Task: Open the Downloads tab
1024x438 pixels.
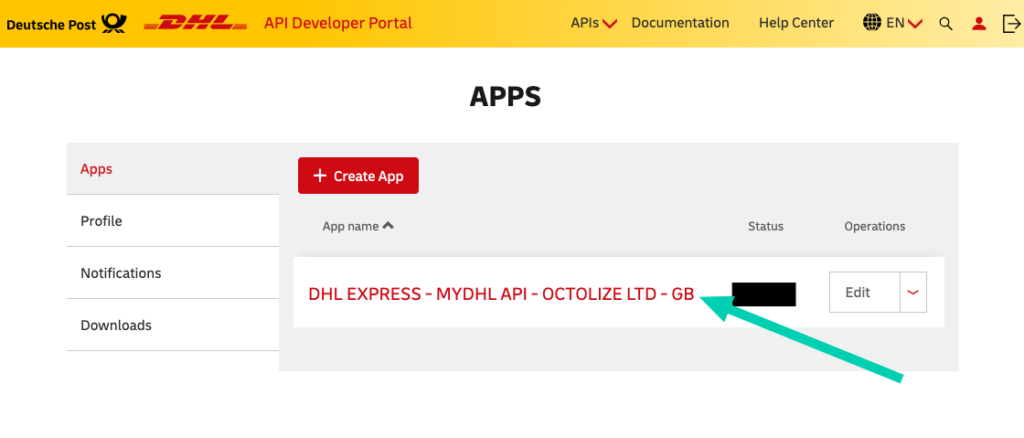Action: click(172, 325)
